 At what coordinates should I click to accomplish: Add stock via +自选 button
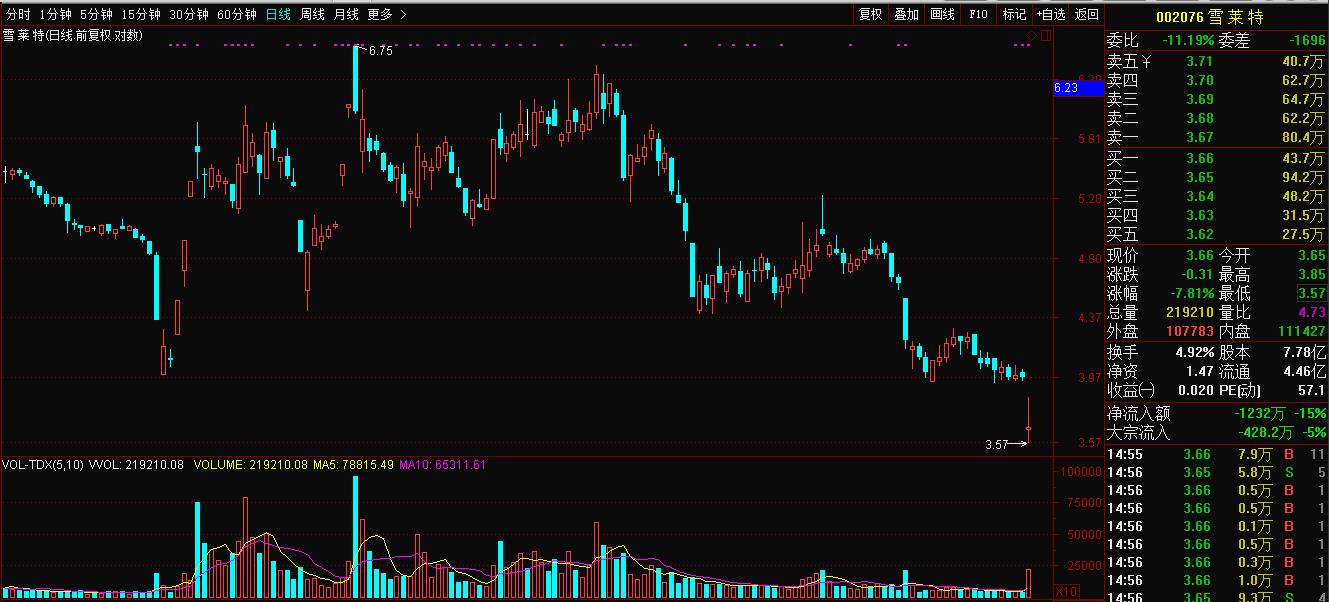[1050, 14]
